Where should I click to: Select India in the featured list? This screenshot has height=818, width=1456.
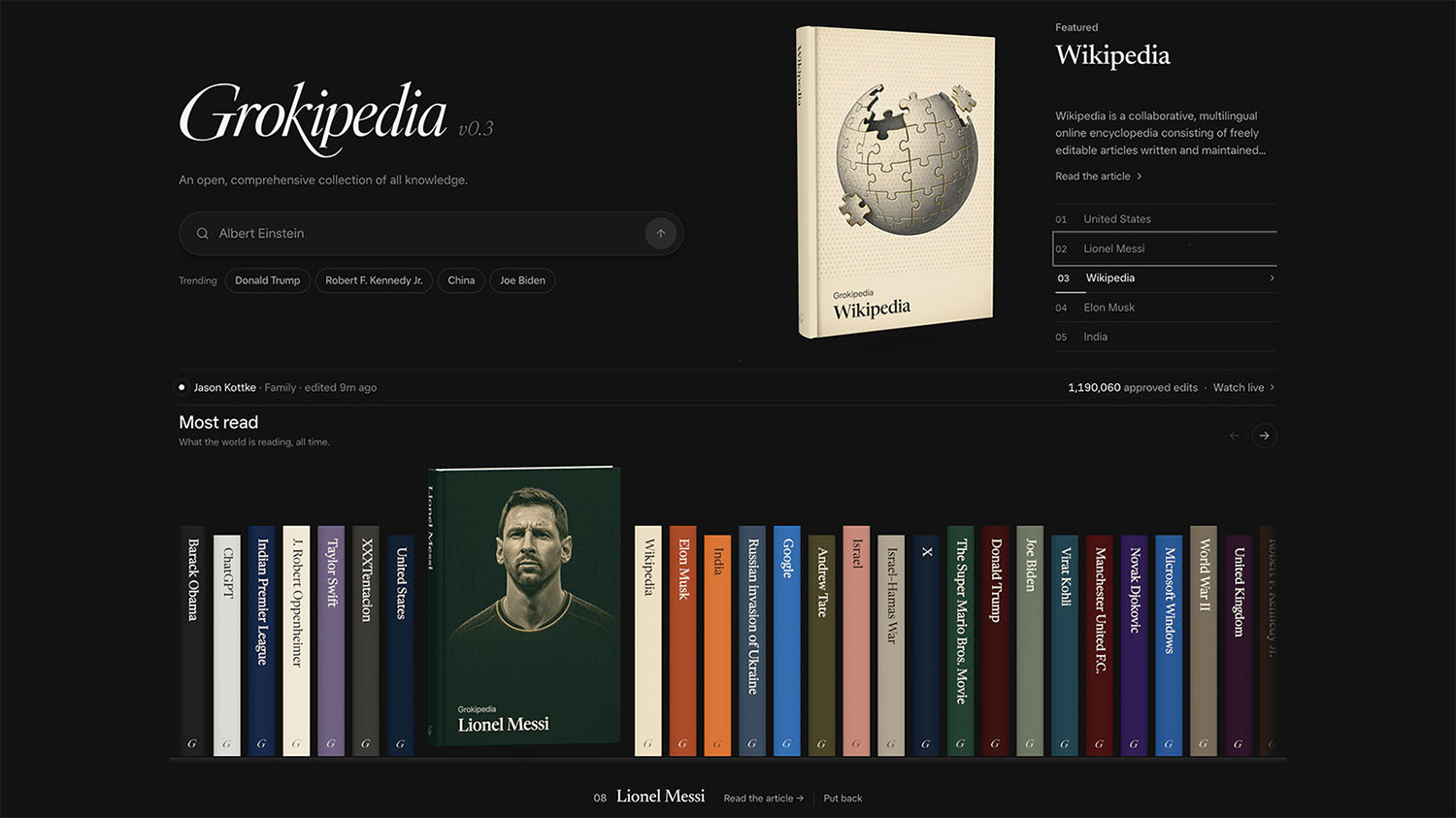1165,337
